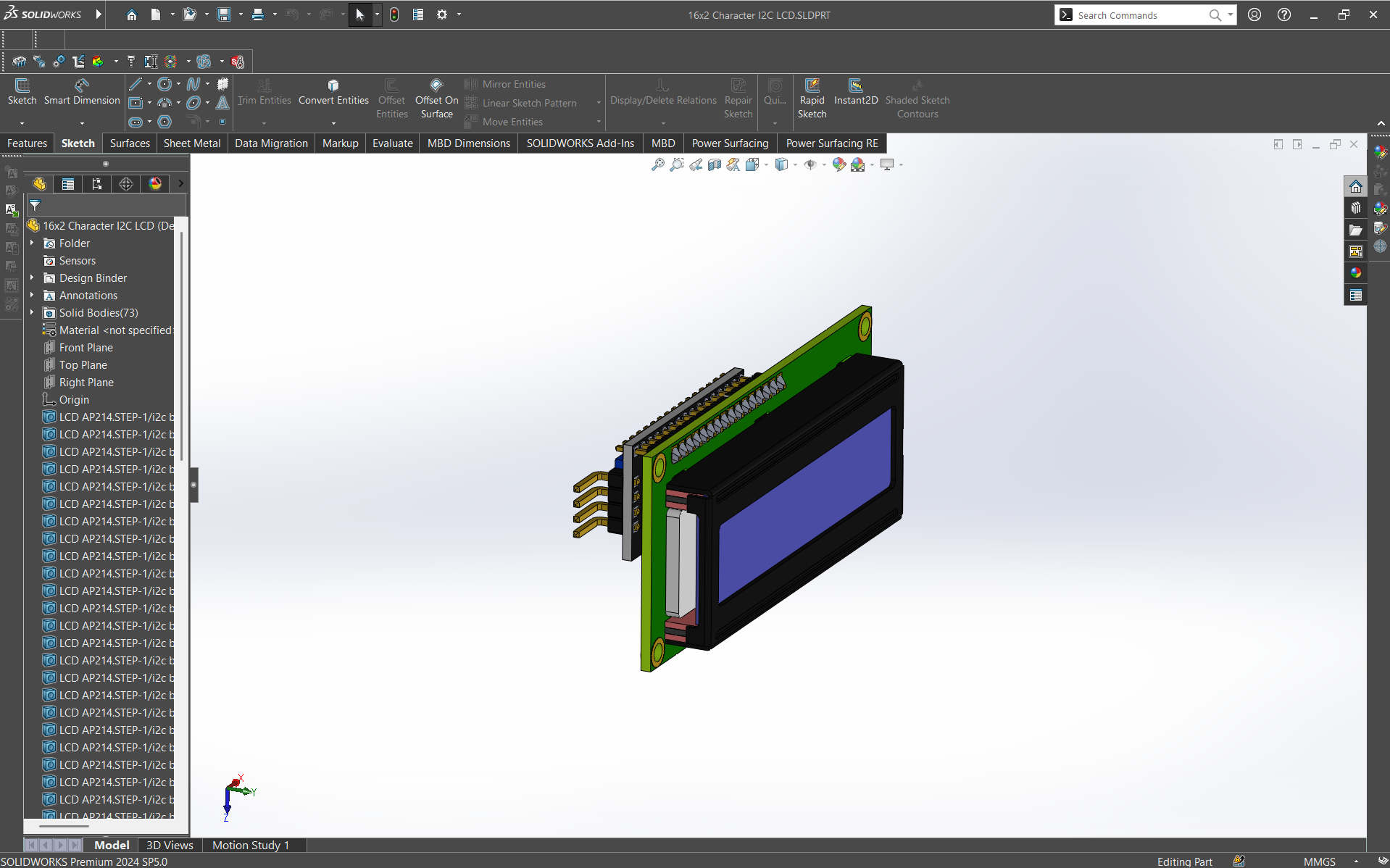
Task: Switch to the Evaluate tab
Action: tap(392, 143)
